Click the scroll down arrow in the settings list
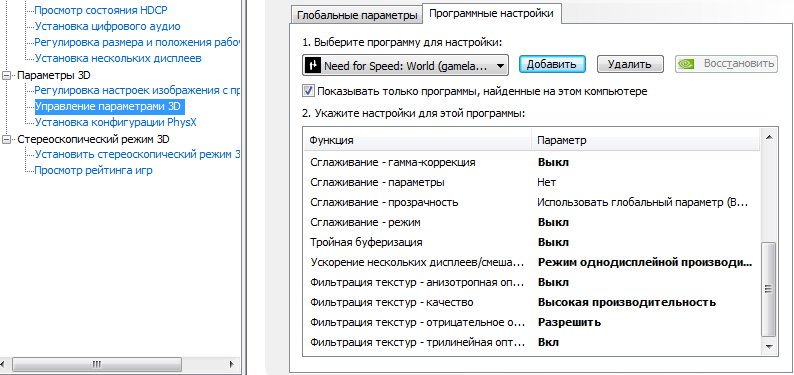 tap(769, 347)
